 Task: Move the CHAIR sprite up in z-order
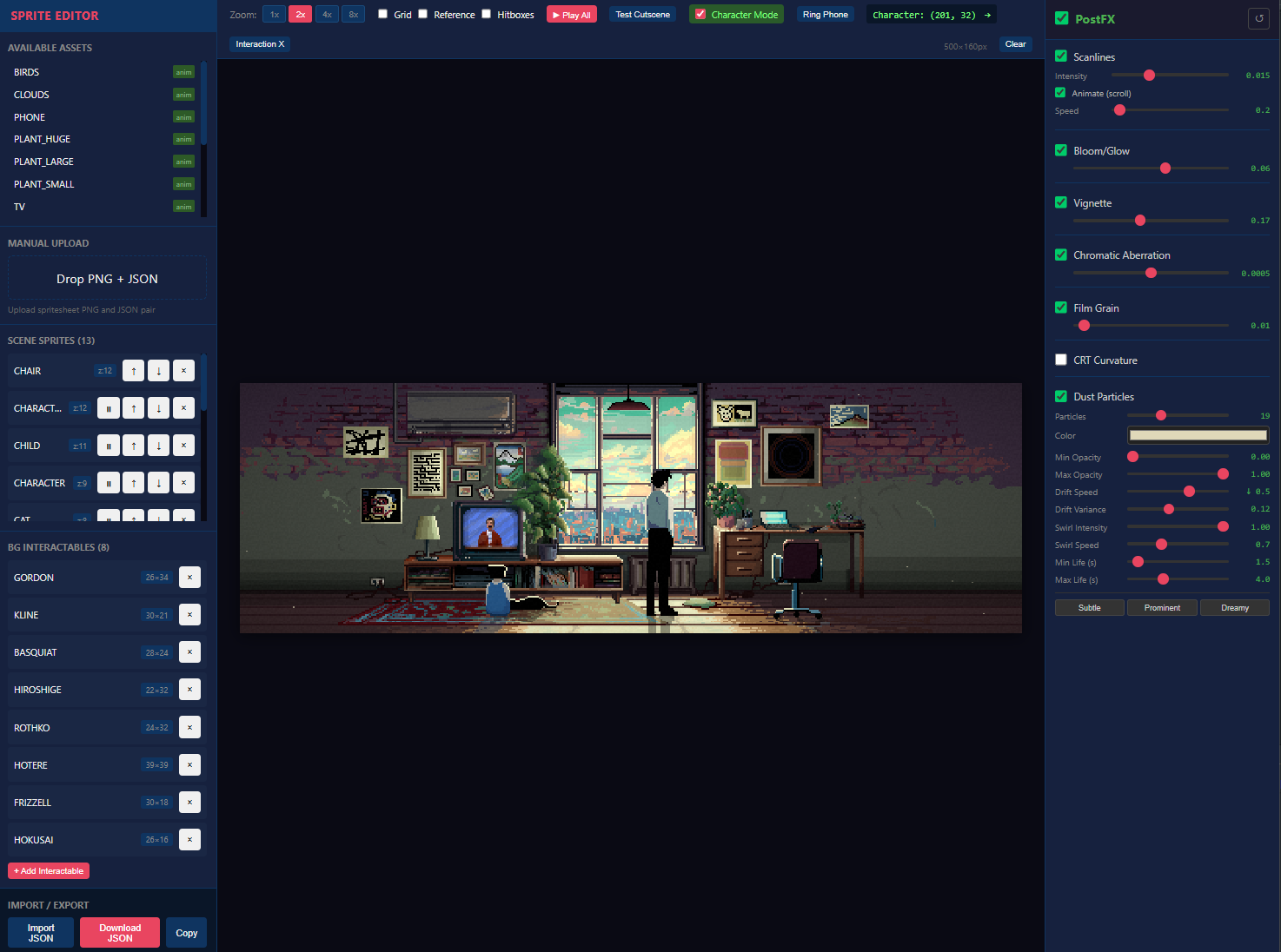coord(133,370)
